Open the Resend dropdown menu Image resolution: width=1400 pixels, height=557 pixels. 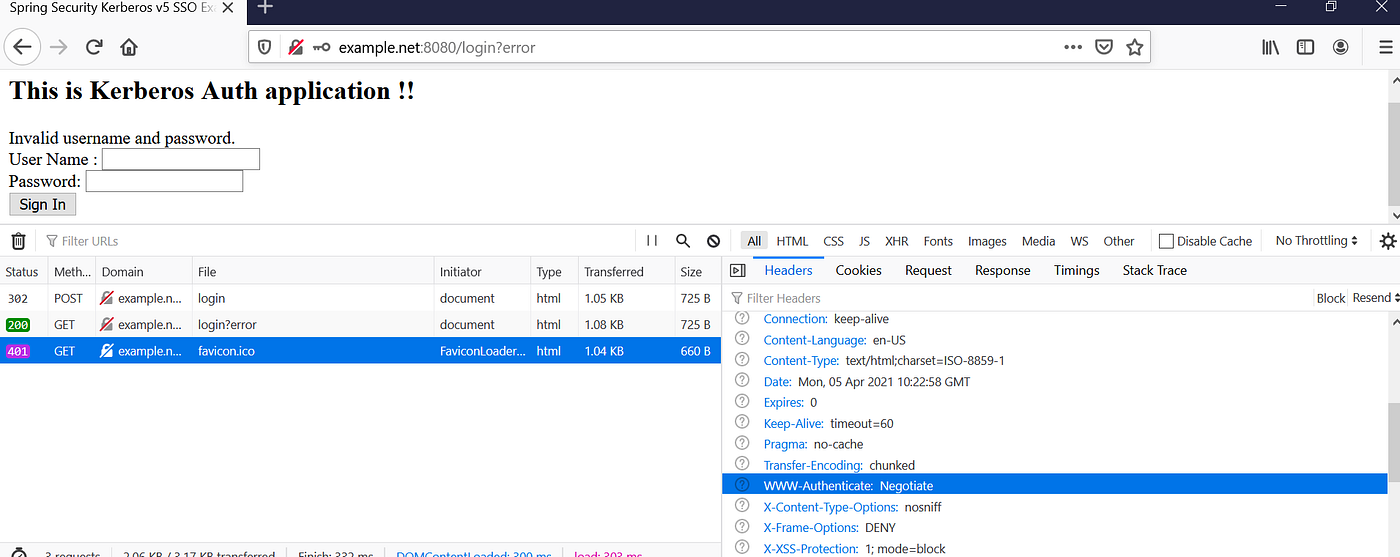coord(1375,298)
